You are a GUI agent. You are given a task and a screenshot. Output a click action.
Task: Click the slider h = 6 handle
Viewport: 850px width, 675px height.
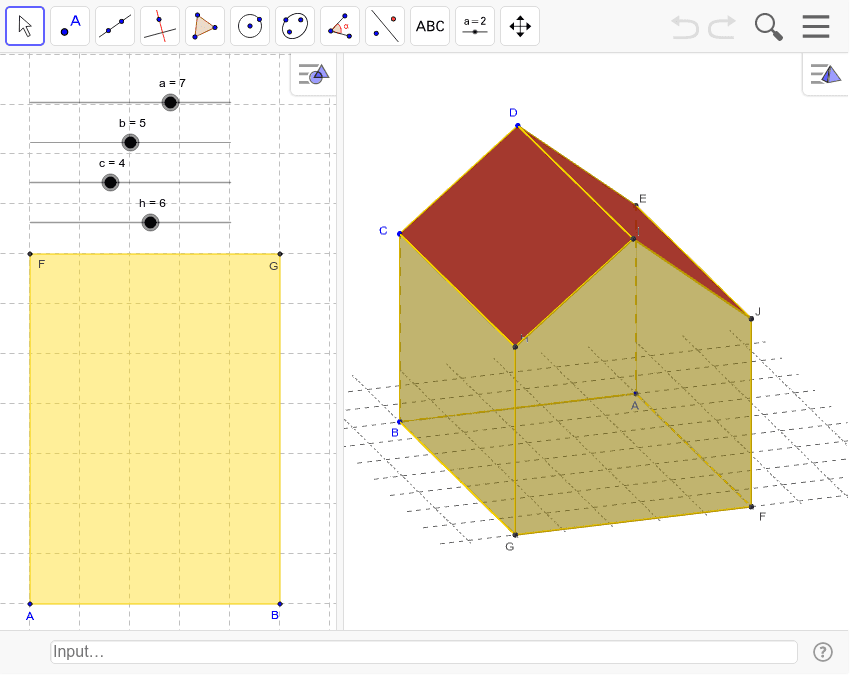(x=150, y=222)
